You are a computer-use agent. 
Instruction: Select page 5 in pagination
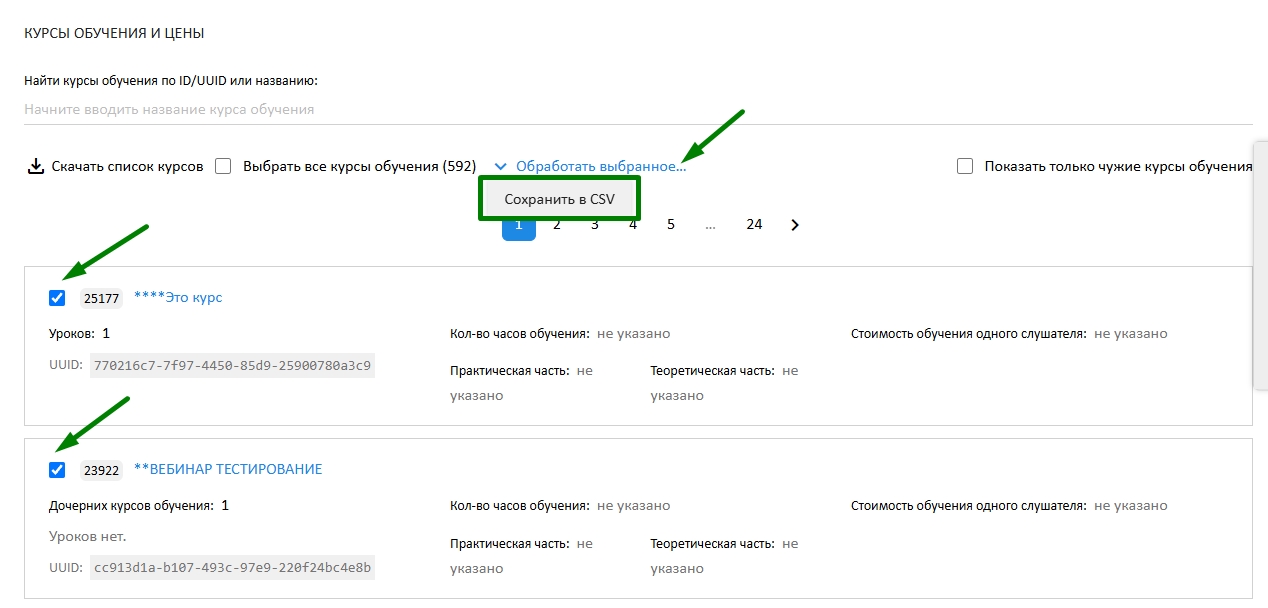pyautogui.click(x=671, y=225)
